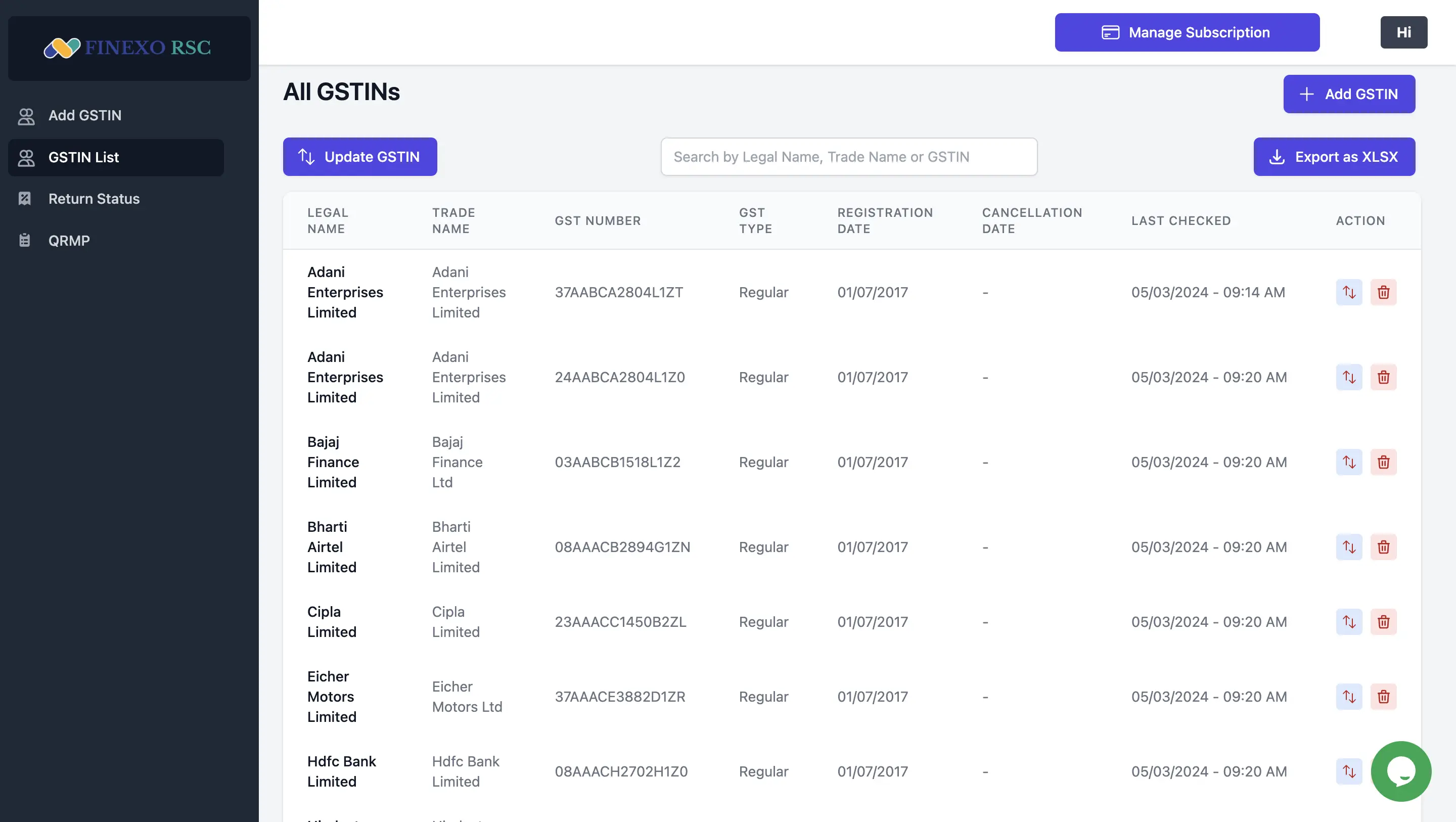Select GSTIN List in sidebar
This screenshot has height=822, width=1456.
(x=116, y=157)
